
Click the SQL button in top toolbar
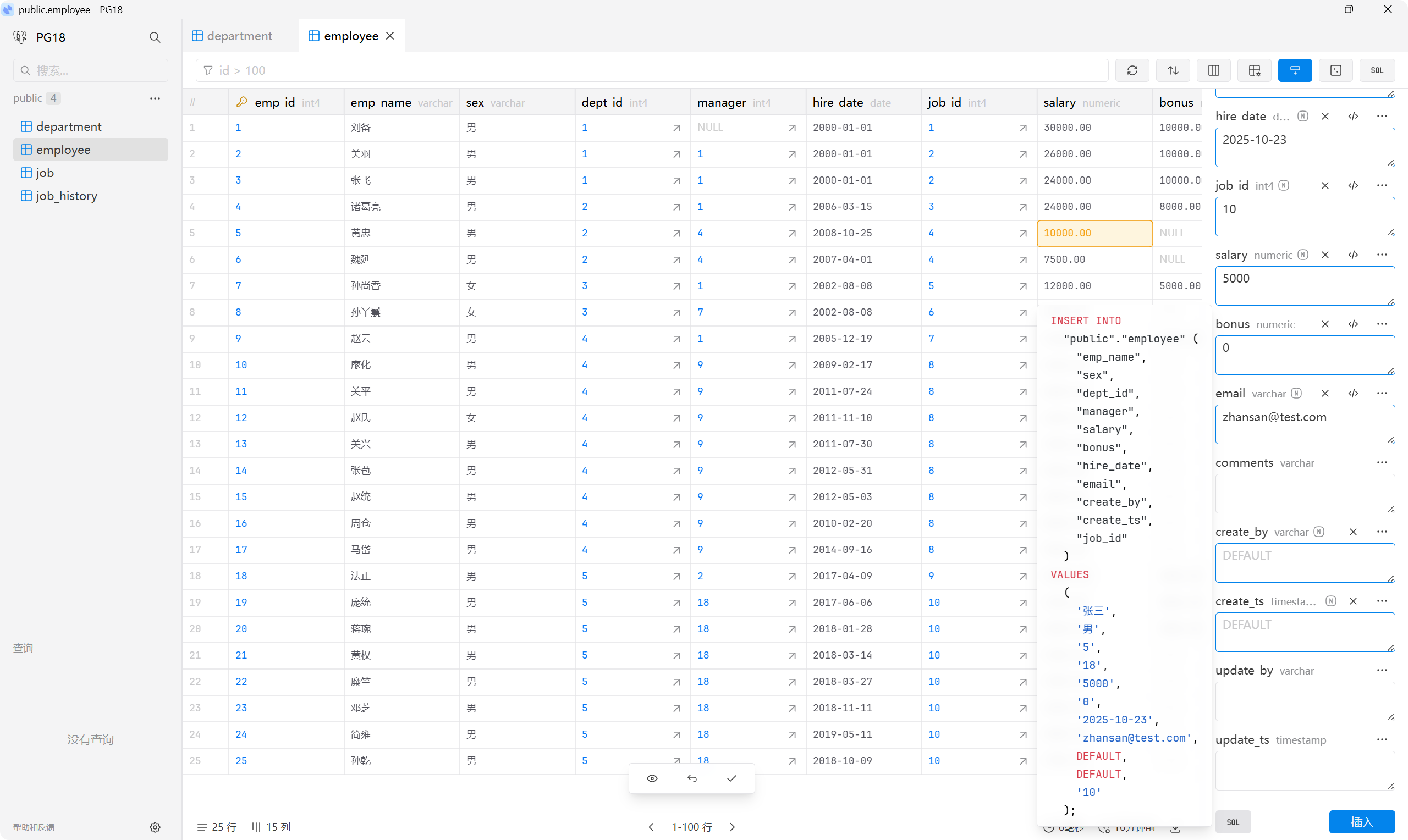click(1376, 70)
